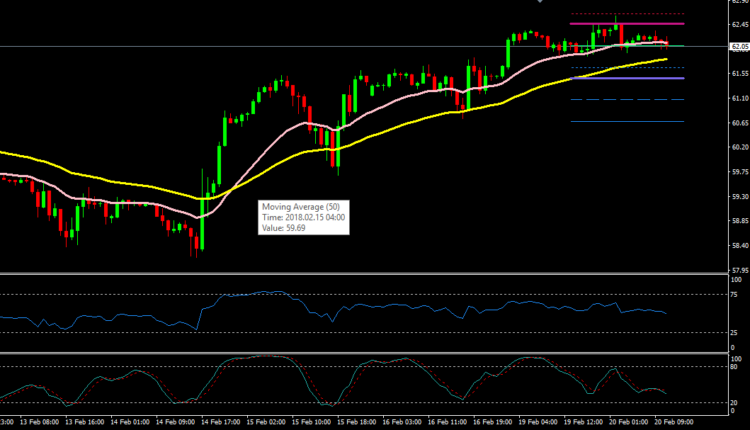
Task: Click the 60.20 price axis label
Action: pos(739,148)
